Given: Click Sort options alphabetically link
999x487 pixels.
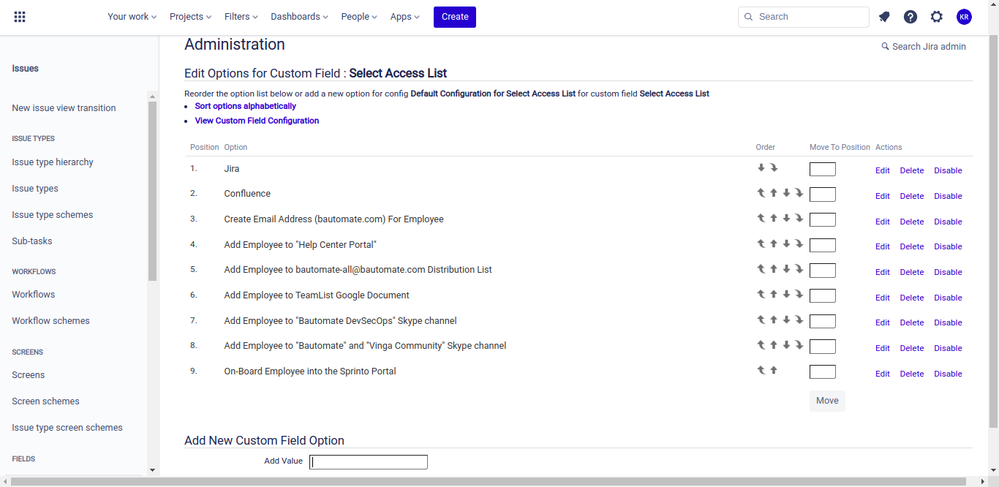Looking at the screenshot, I should point(245,106).
